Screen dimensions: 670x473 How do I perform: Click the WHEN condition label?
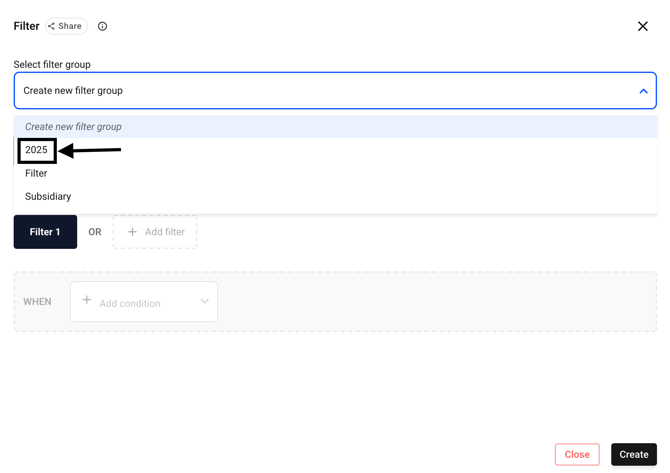(x=38, y=302)
